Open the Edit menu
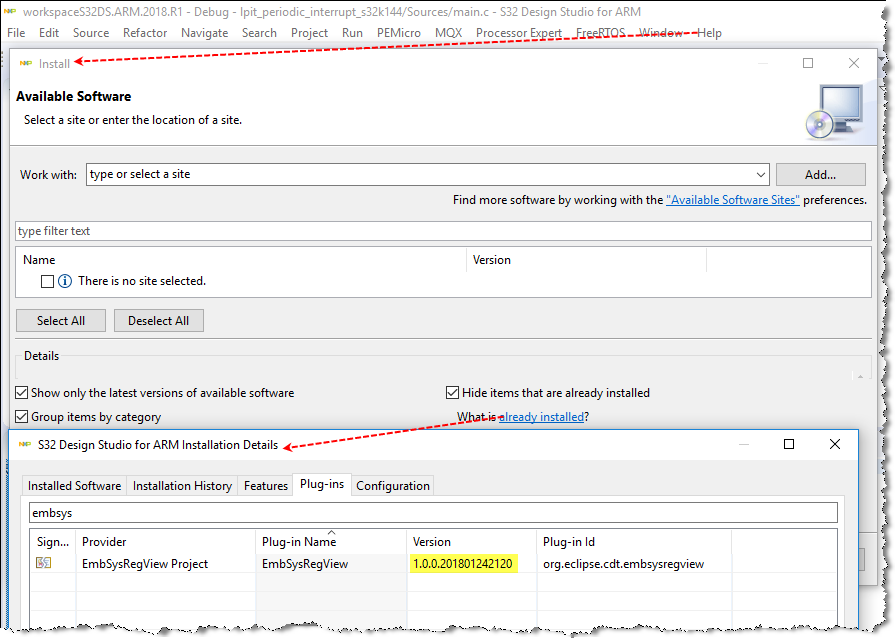This screenshot has height=638, width=895. pos(49,33)
